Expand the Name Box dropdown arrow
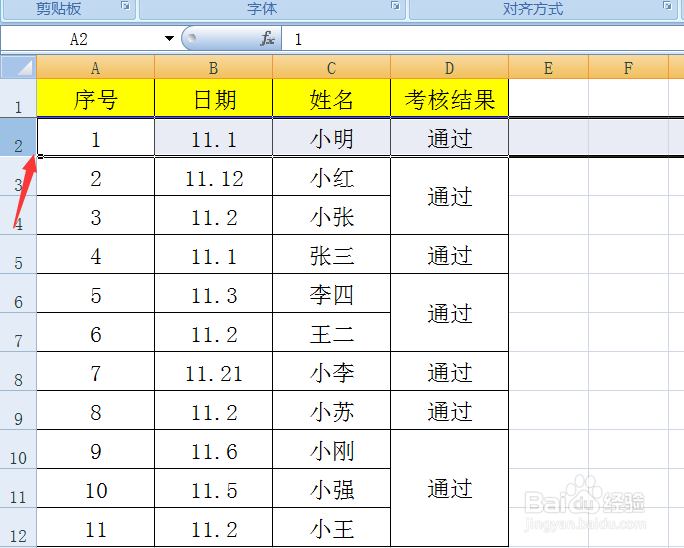The width and height of the screenshot is (684, 548). [169, 38]
